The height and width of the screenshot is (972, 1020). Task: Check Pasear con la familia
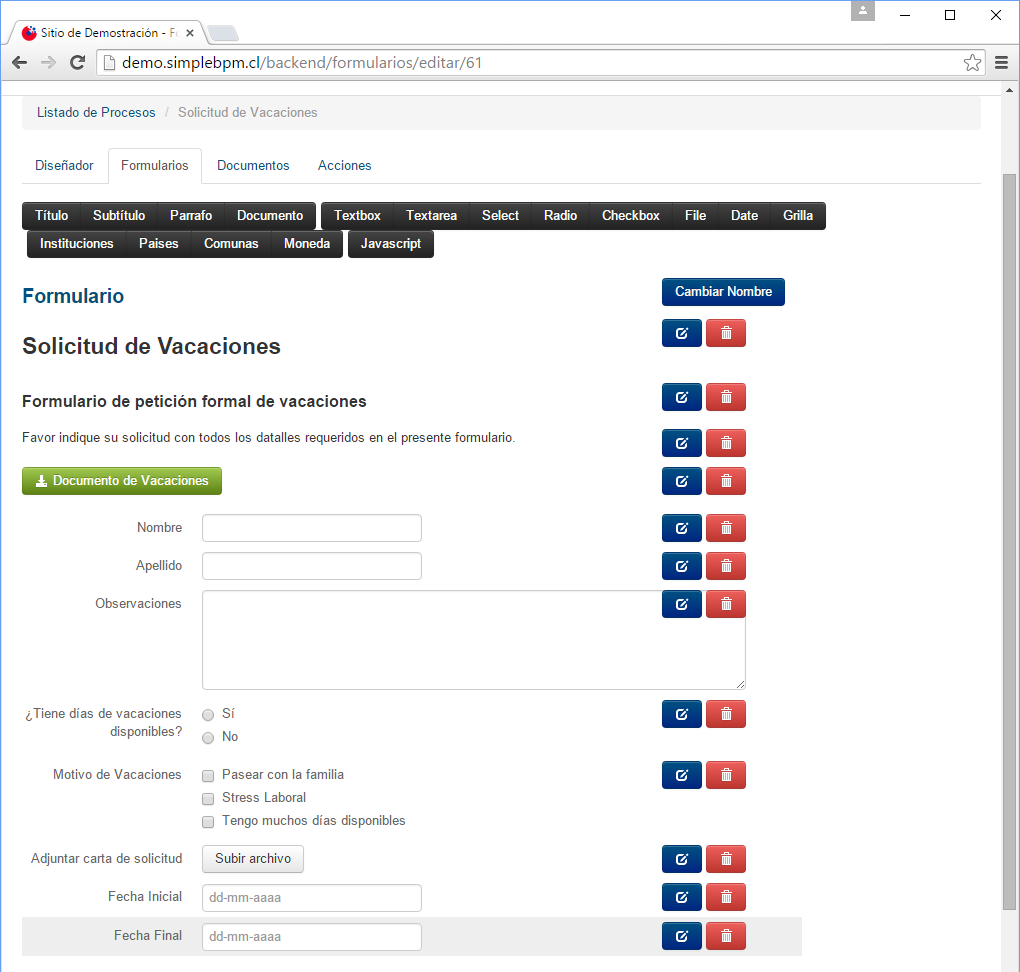208,776
